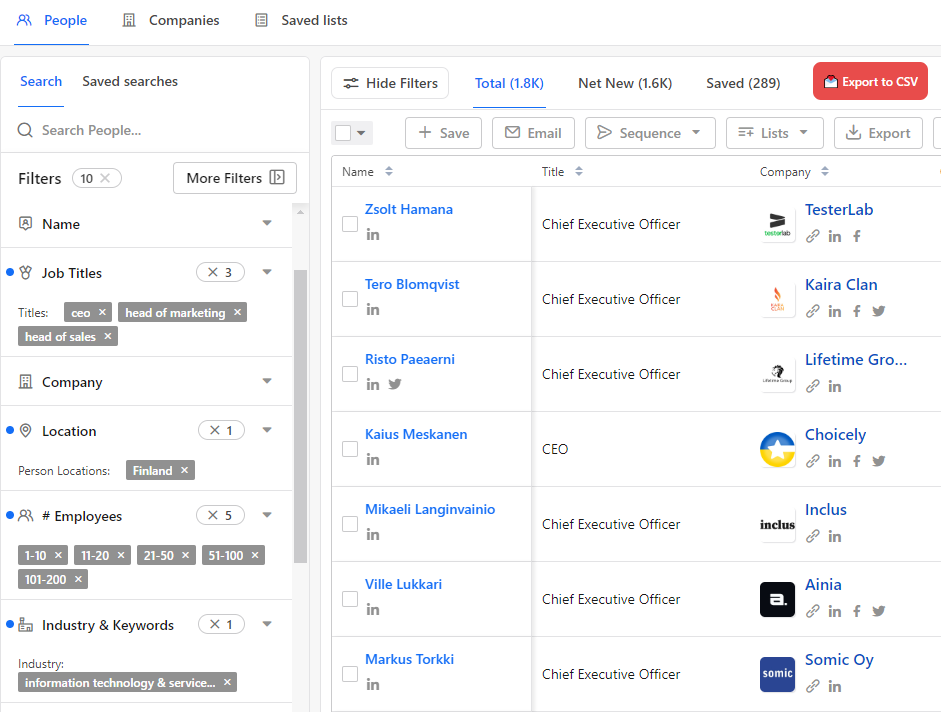Switch to the Companies tab
The width and height of the screenshot is (941, 712).
(171, 20)
